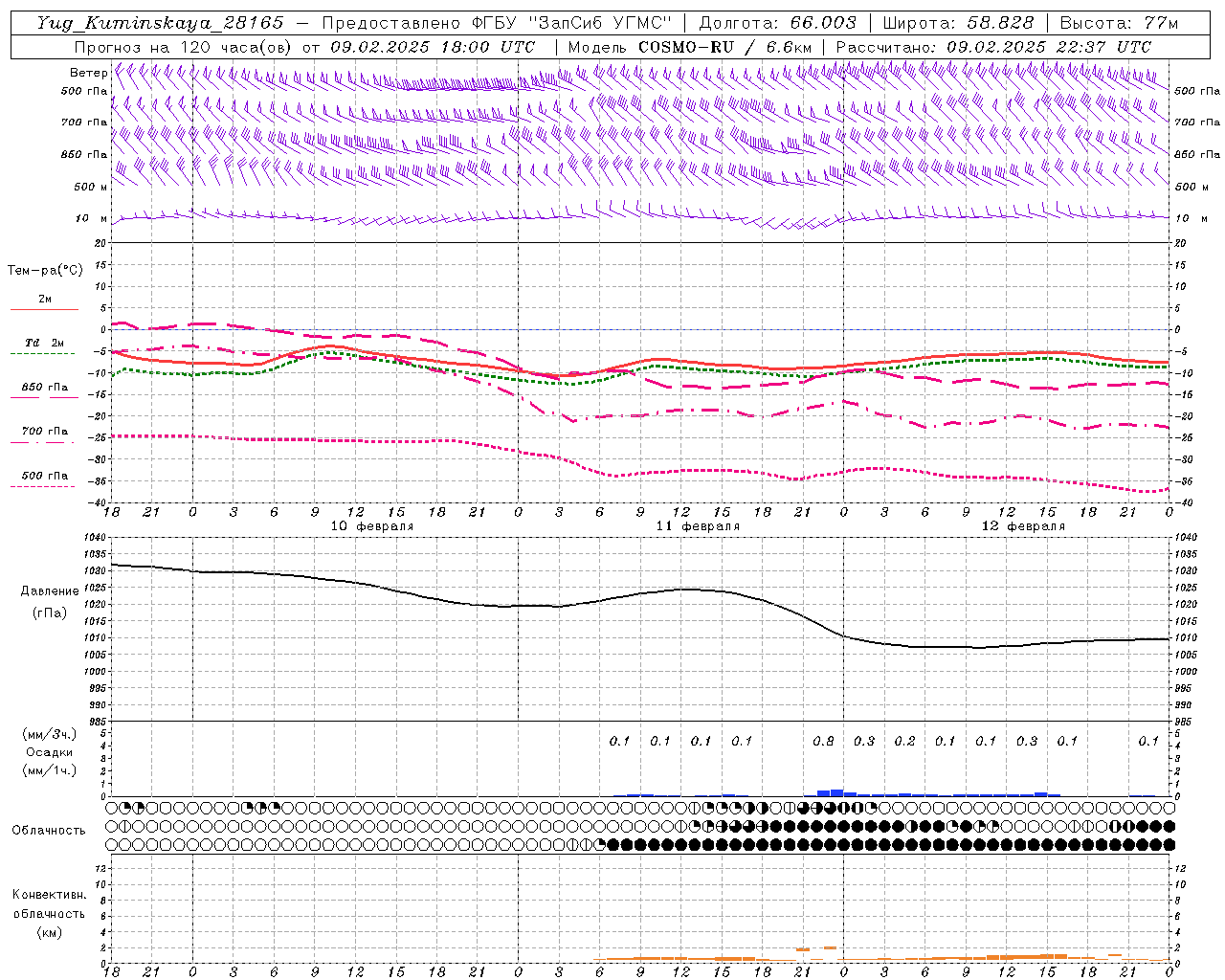Select the 0.8 precipitation value
This screenshot has height=980, width=1225.
[823, 741]
